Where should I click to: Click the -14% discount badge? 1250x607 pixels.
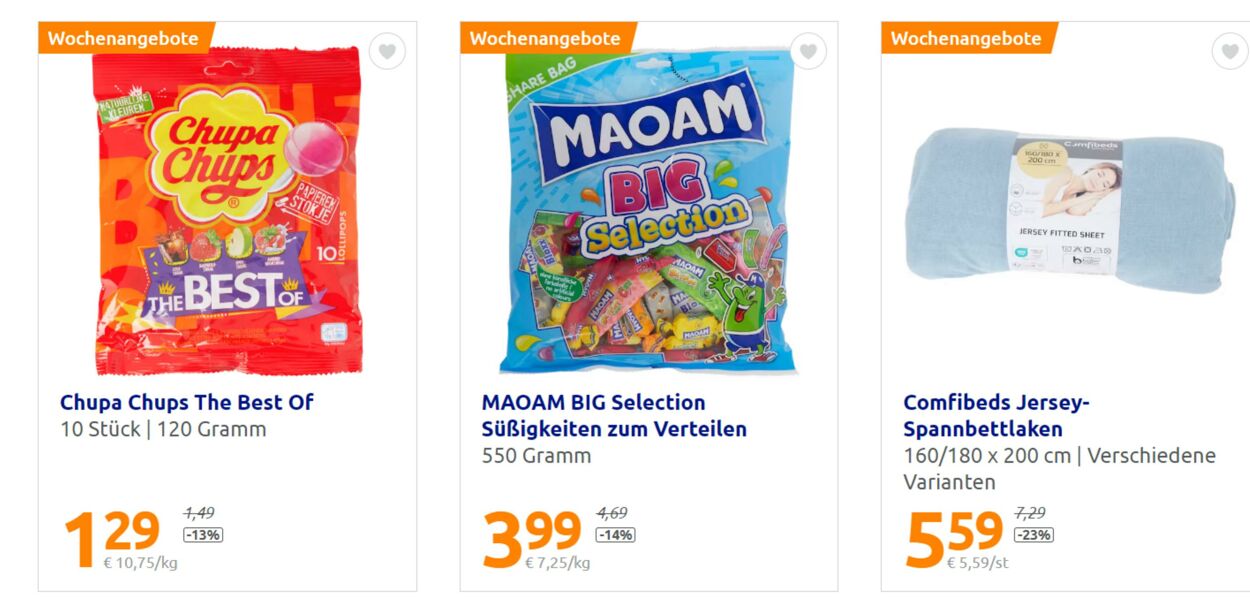point(615,535)
